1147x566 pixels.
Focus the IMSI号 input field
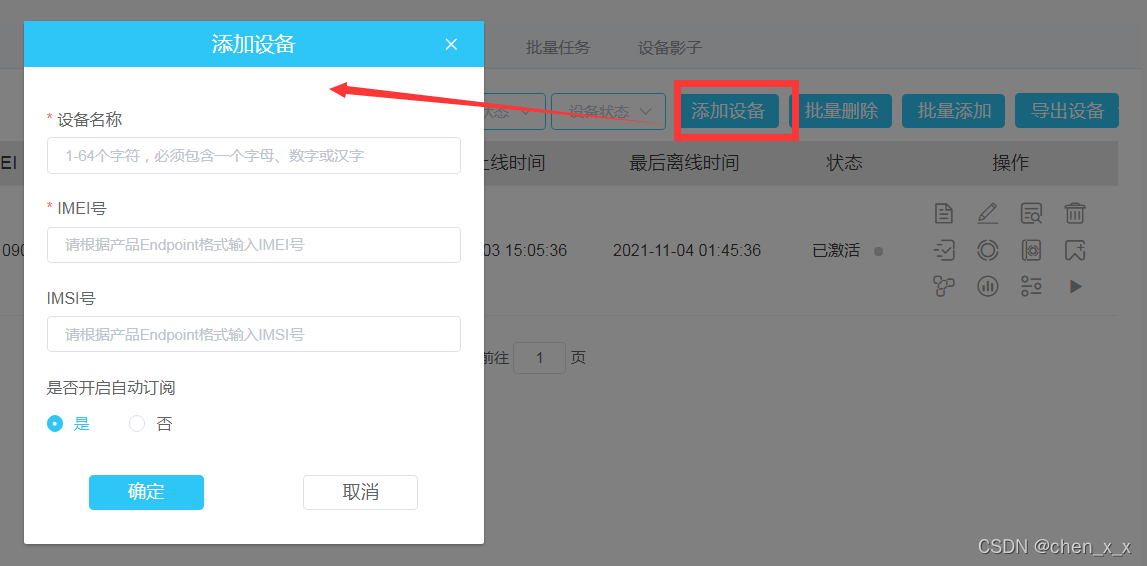[x=254, y=334]
